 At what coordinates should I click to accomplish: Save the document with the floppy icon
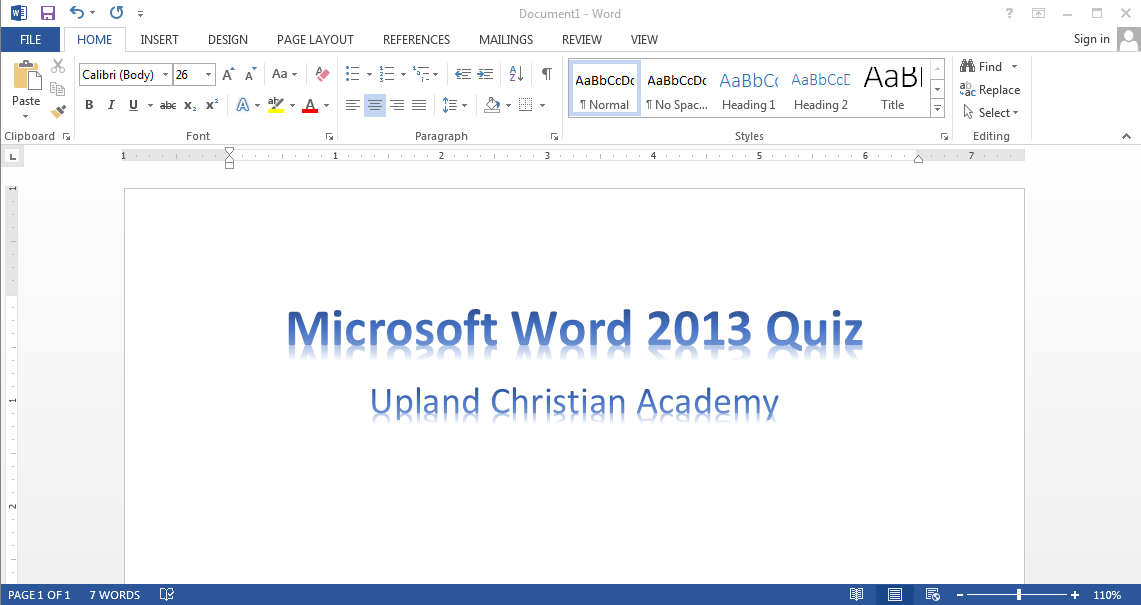click(48, 13)
